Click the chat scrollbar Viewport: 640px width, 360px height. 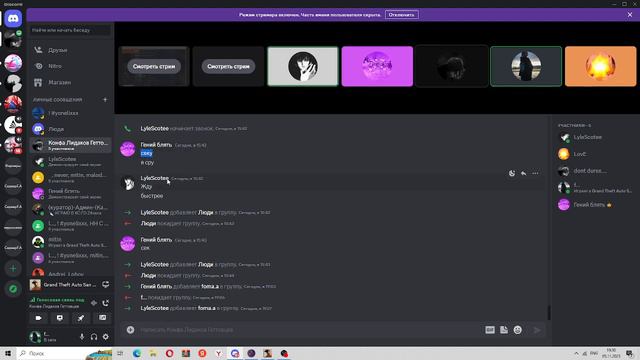(x=549, y=313)
